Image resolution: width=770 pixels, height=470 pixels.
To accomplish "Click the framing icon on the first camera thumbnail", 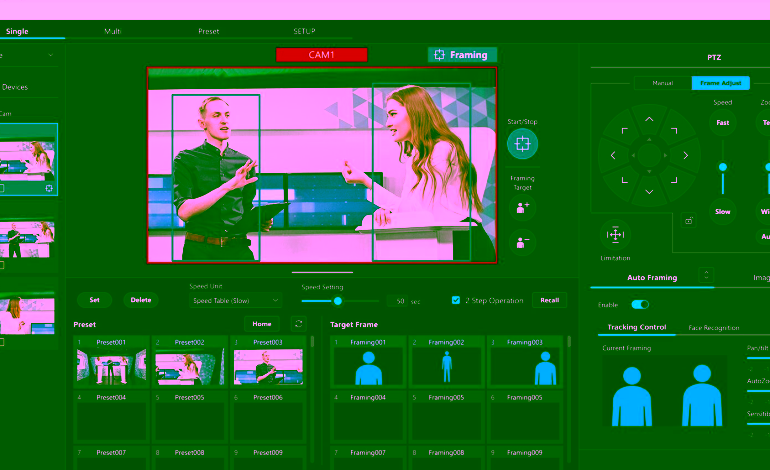I will click(49, 188).
